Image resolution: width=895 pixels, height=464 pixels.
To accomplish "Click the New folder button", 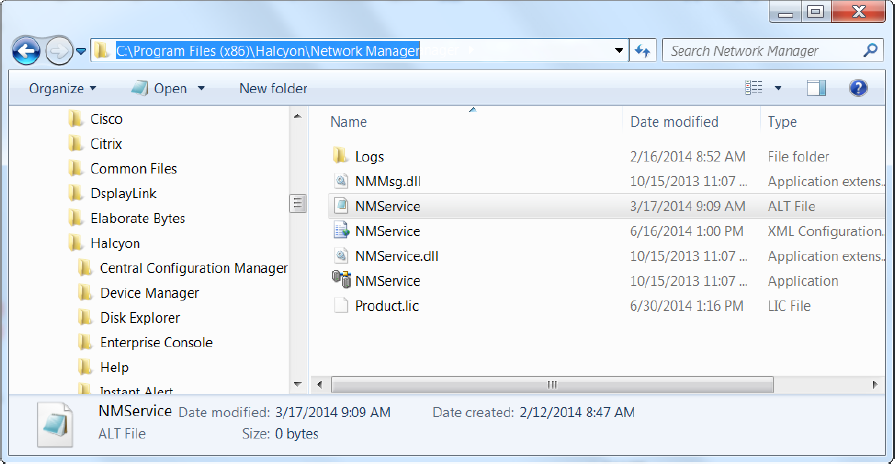I will click(x=273, y=88).
